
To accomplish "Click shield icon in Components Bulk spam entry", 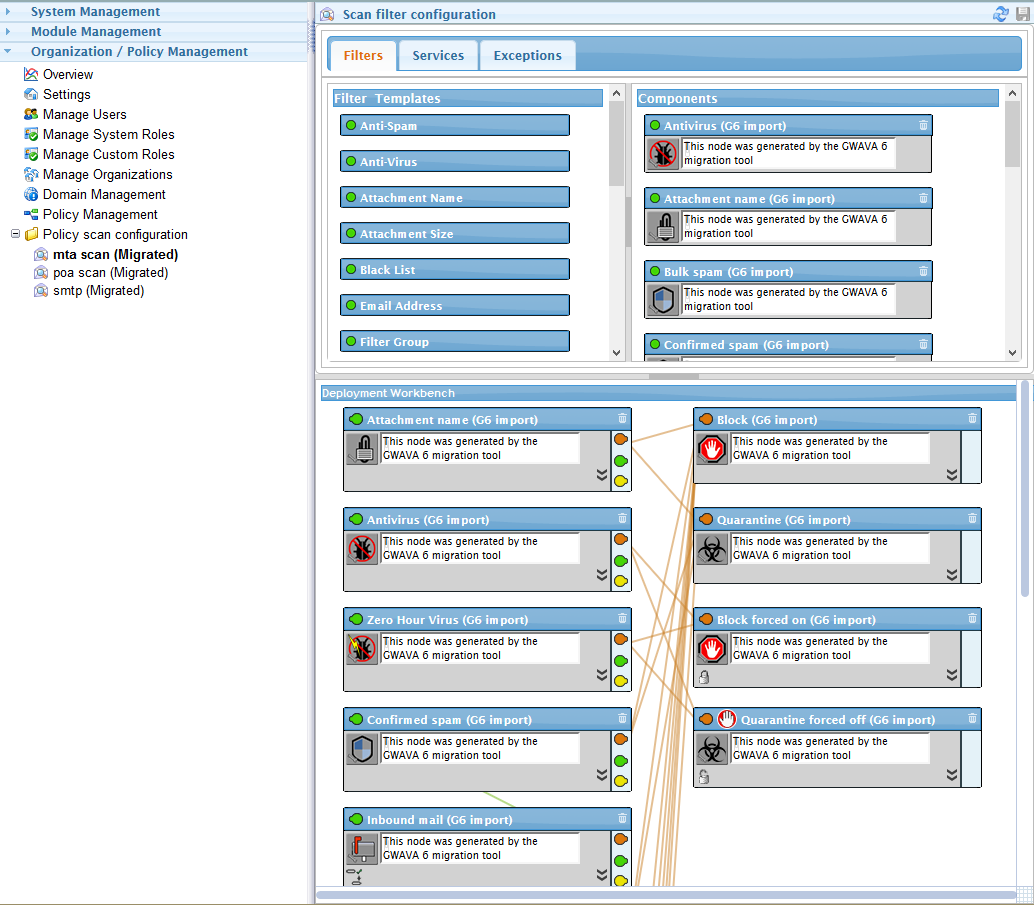I will point(663,299).
